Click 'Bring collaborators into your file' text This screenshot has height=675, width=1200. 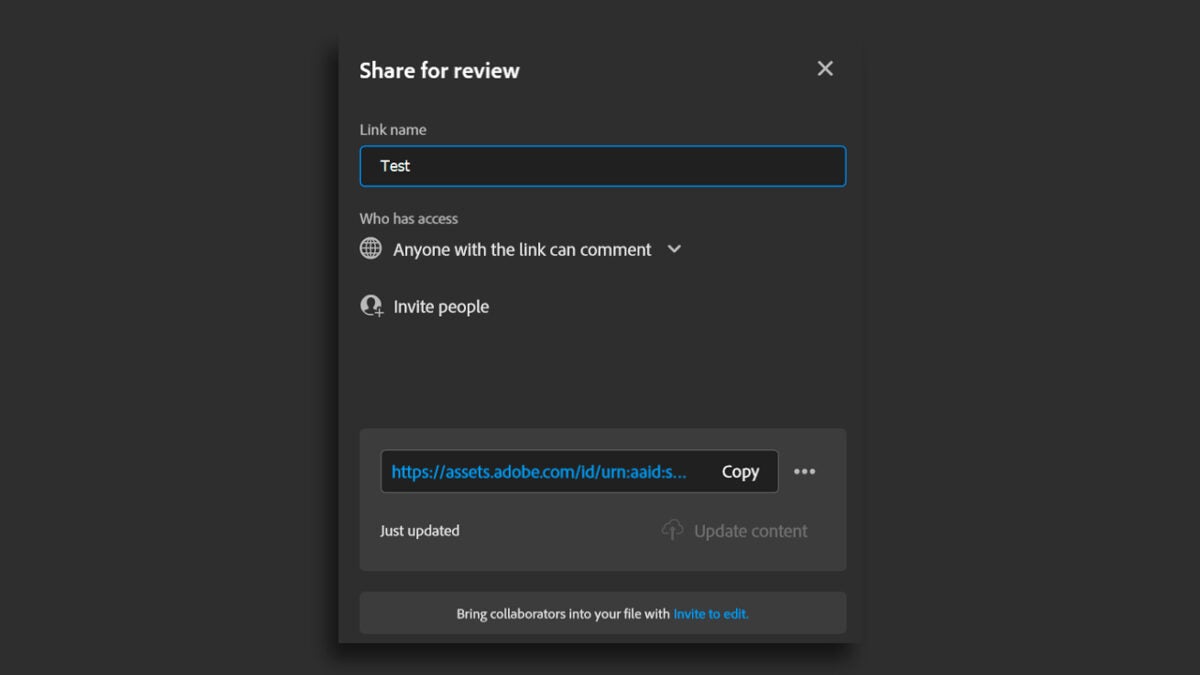[x=562, y=614]
